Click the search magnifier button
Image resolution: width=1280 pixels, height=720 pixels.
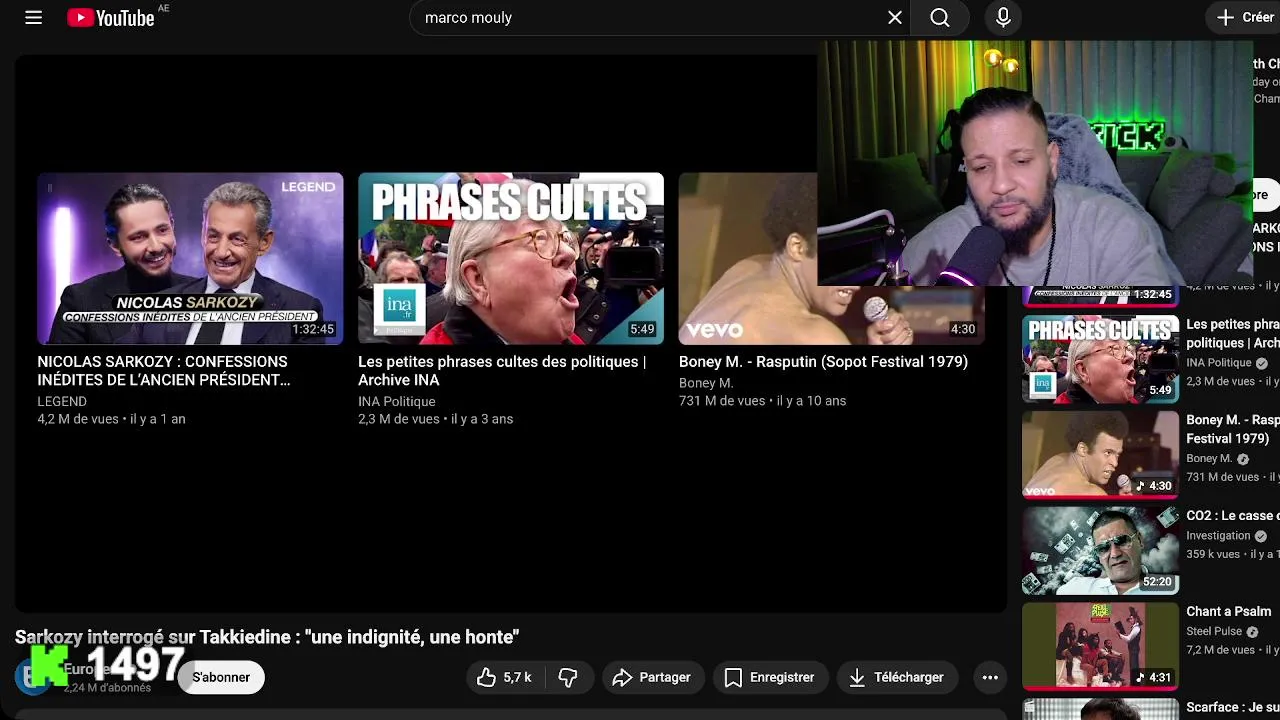(x=940, y=18)
